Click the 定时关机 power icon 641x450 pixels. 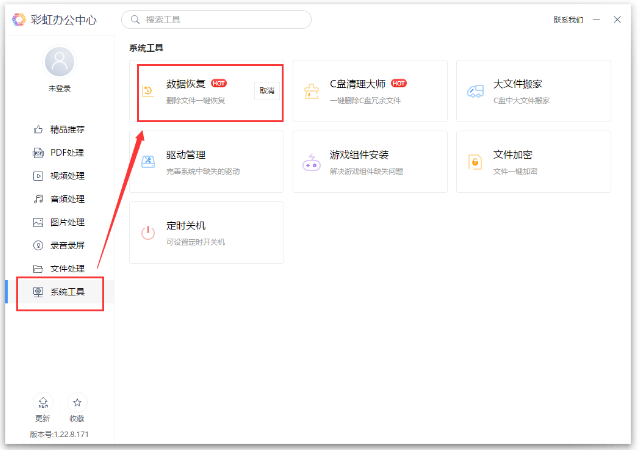[148, 232]
